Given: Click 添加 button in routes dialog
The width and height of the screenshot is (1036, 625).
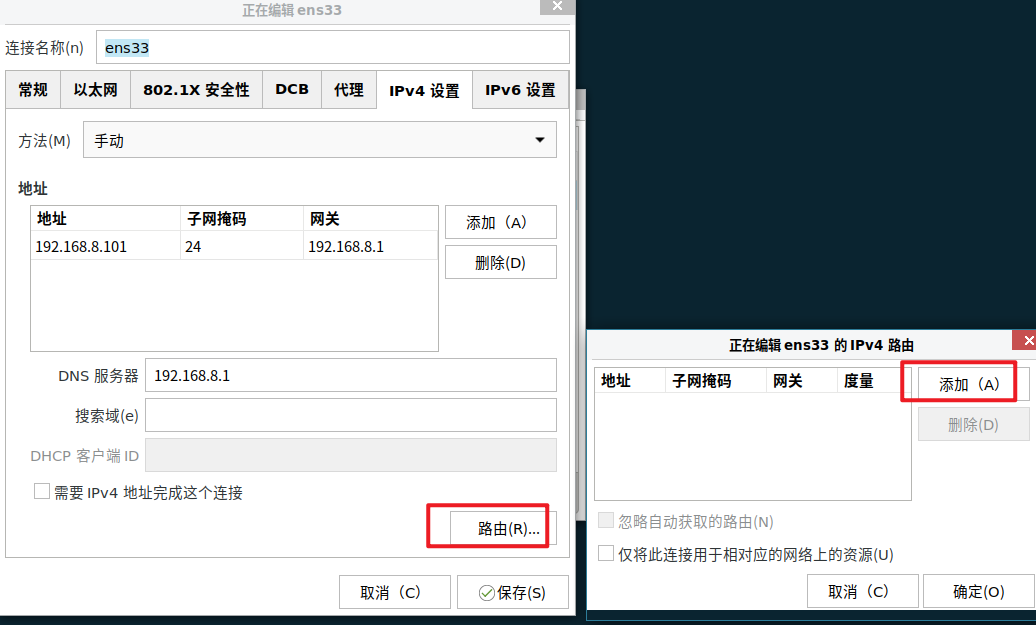Looking at the screenshot, I should click(968, 384).
